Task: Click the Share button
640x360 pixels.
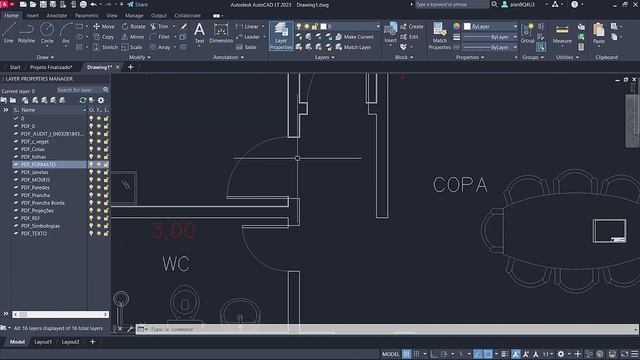Action: [138, 4]
